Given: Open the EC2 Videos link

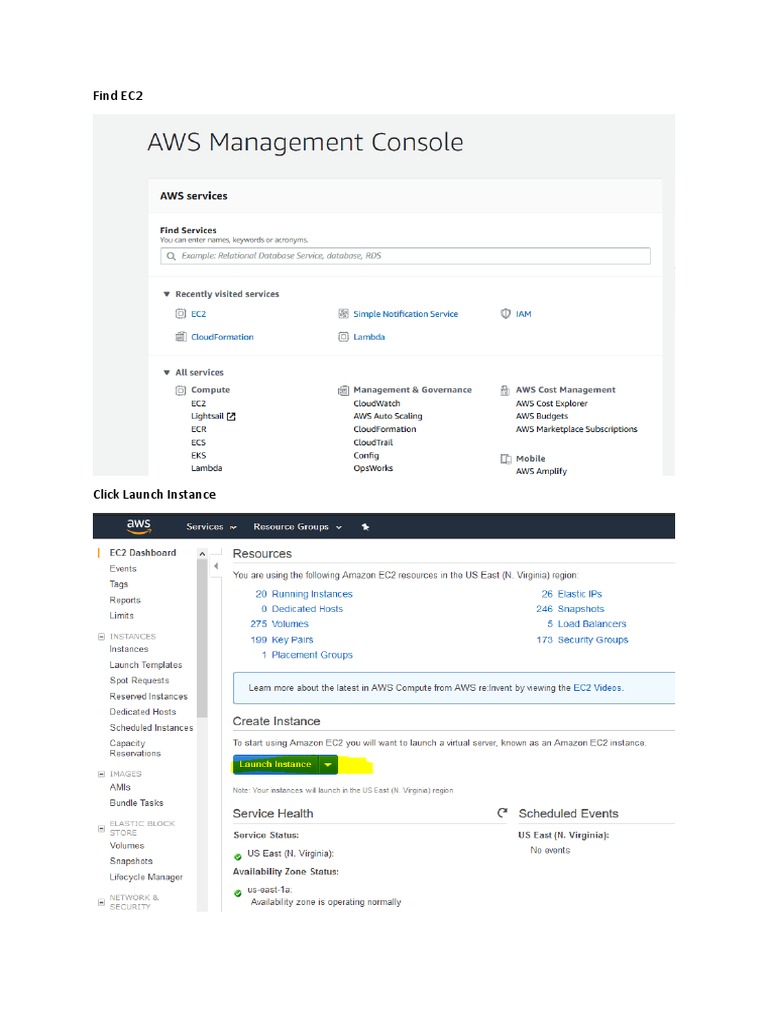Looking at the screenshot, I should 598,688.
